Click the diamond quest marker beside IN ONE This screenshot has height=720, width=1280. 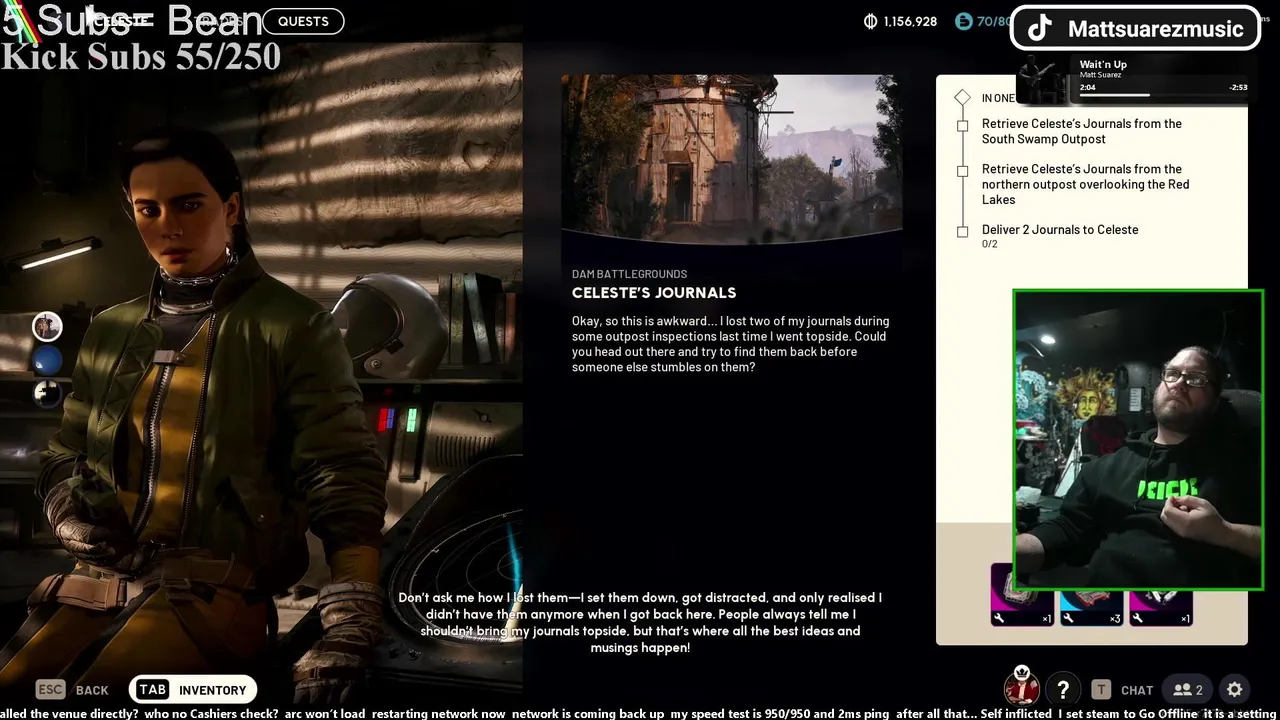tap(962, 97)
